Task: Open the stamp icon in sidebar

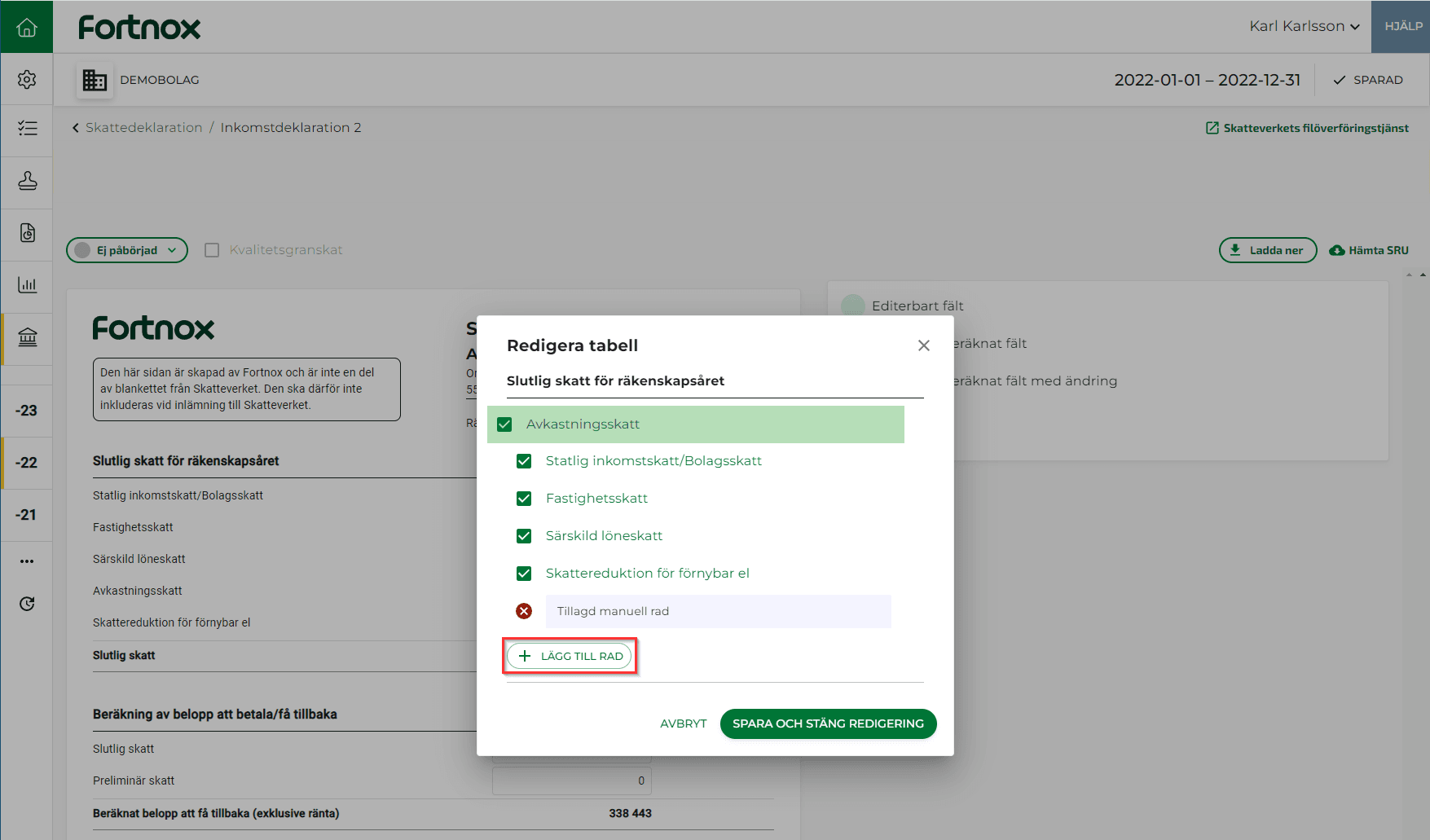Action: (27, 180)
